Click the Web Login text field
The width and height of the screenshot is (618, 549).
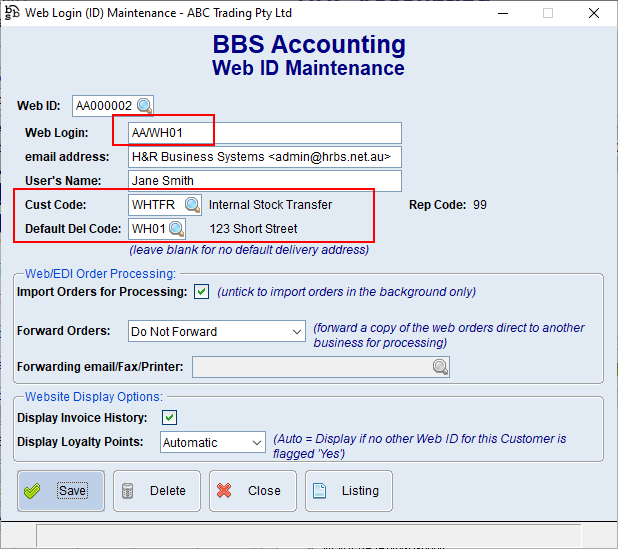(265, 133)
